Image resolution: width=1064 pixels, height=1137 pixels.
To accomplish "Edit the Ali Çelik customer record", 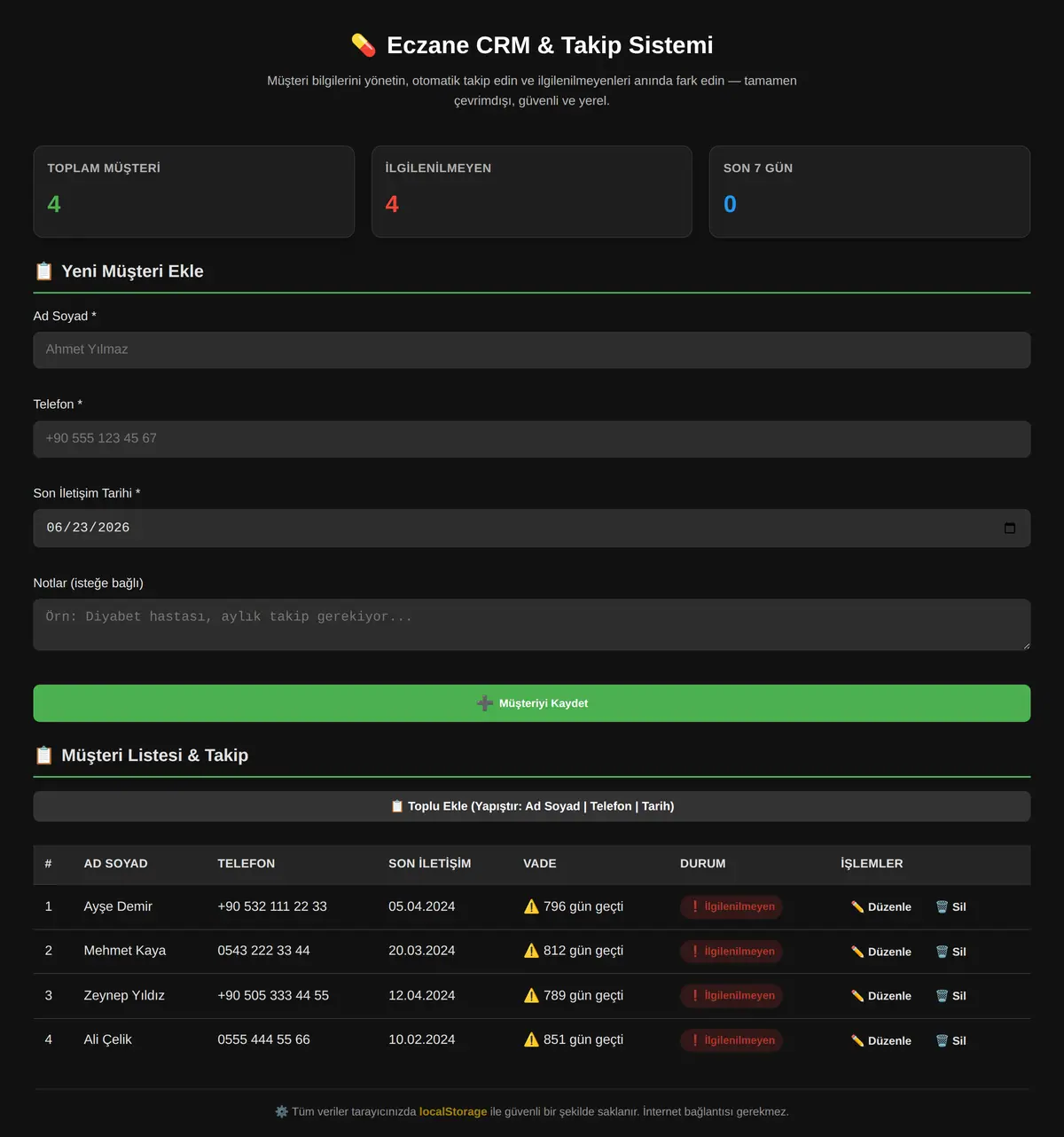I will (881, 1040).
